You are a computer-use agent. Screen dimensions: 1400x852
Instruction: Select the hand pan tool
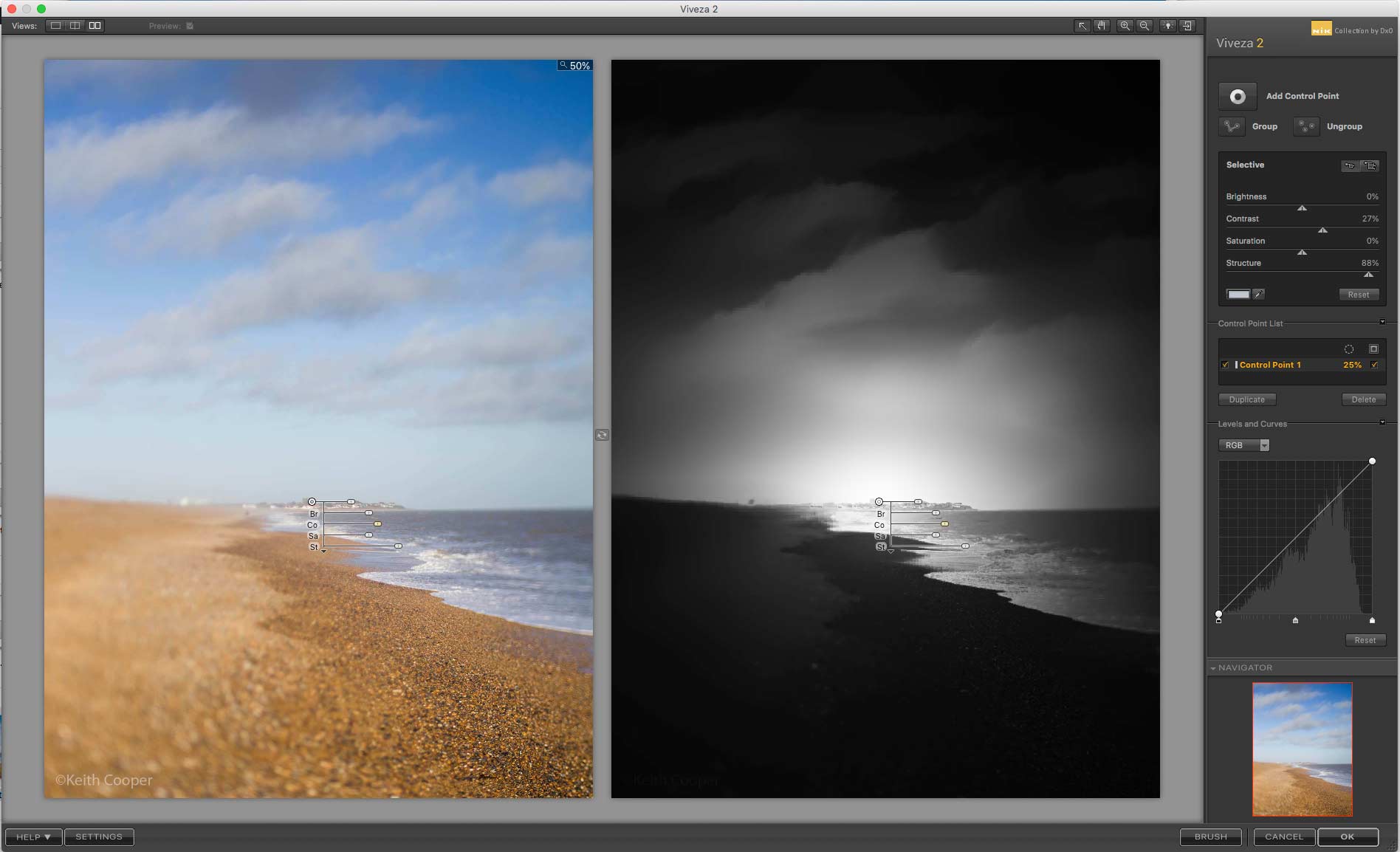pos(1102,26)
